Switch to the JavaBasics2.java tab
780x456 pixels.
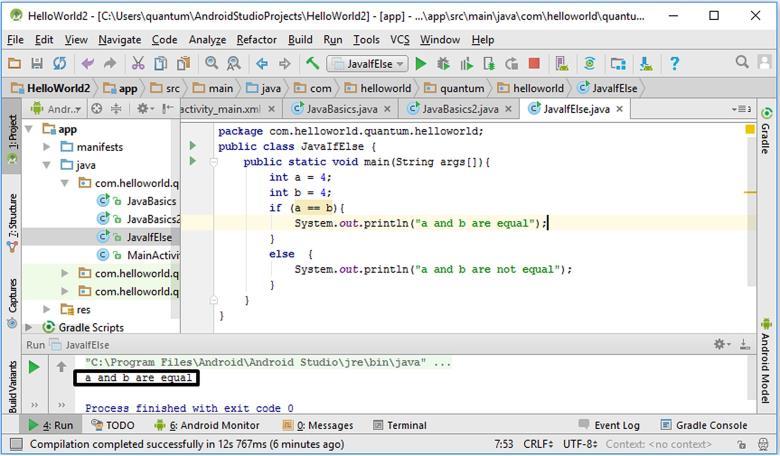pyautogui.click(x=460, y=109)
